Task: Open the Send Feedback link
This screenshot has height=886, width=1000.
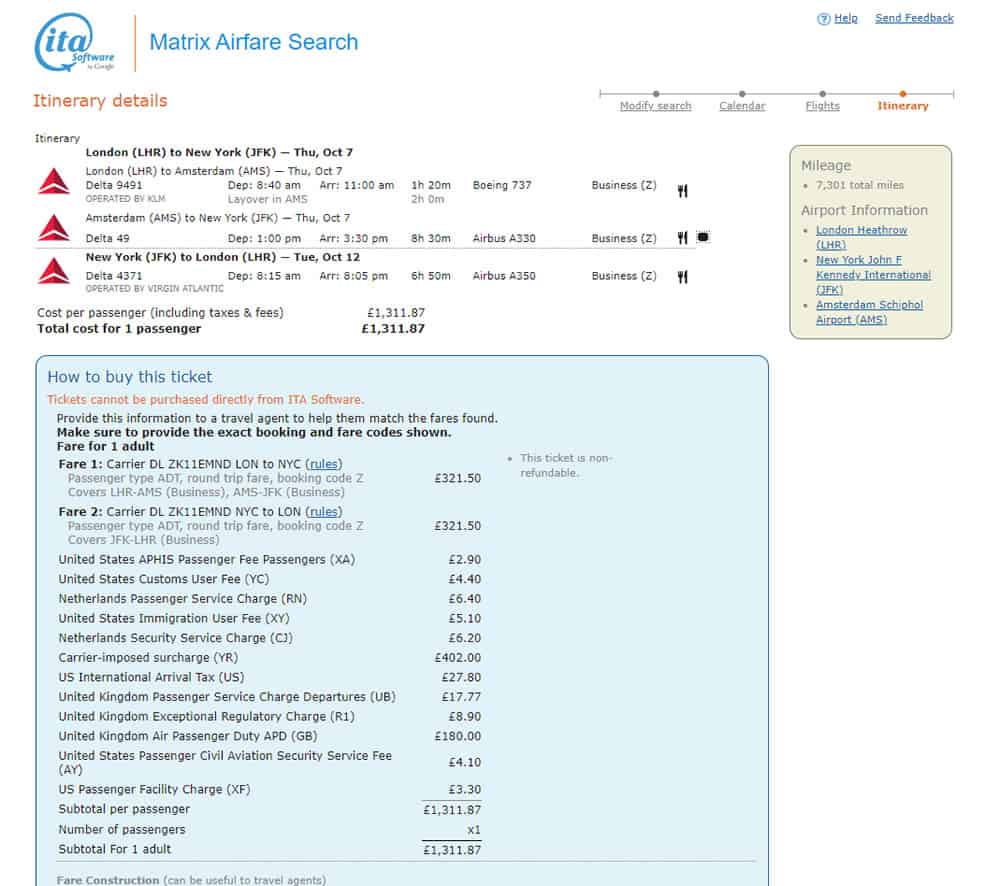Action: coord(914,18)
